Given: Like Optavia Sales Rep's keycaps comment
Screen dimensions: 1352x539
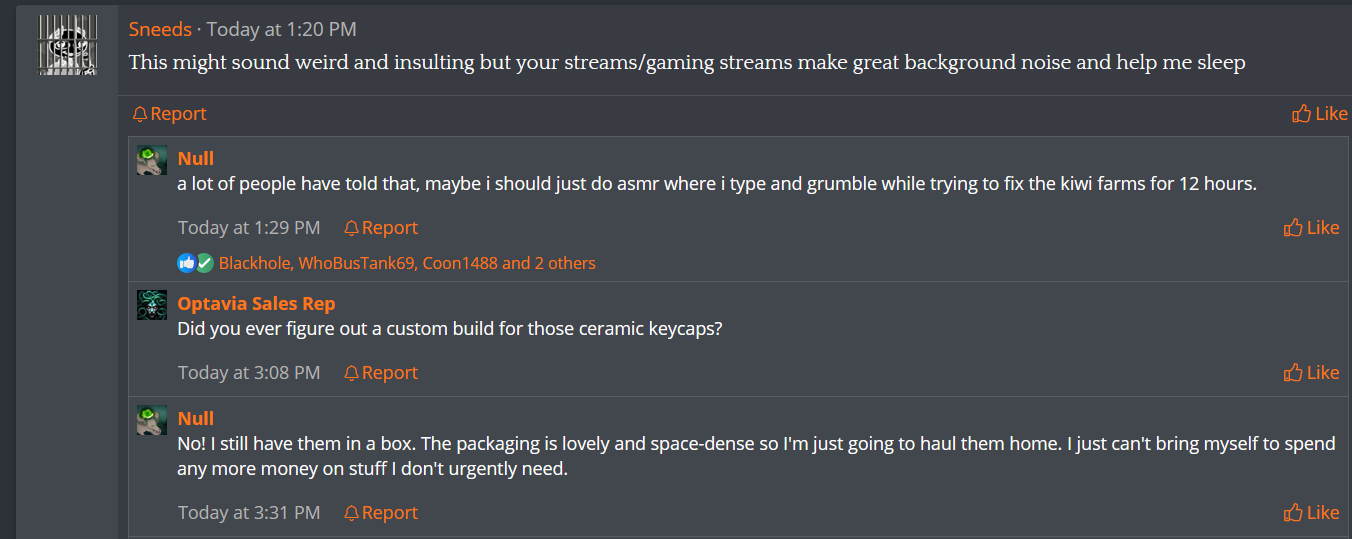Looking at the screenshot, I should tap(1311, 373).
